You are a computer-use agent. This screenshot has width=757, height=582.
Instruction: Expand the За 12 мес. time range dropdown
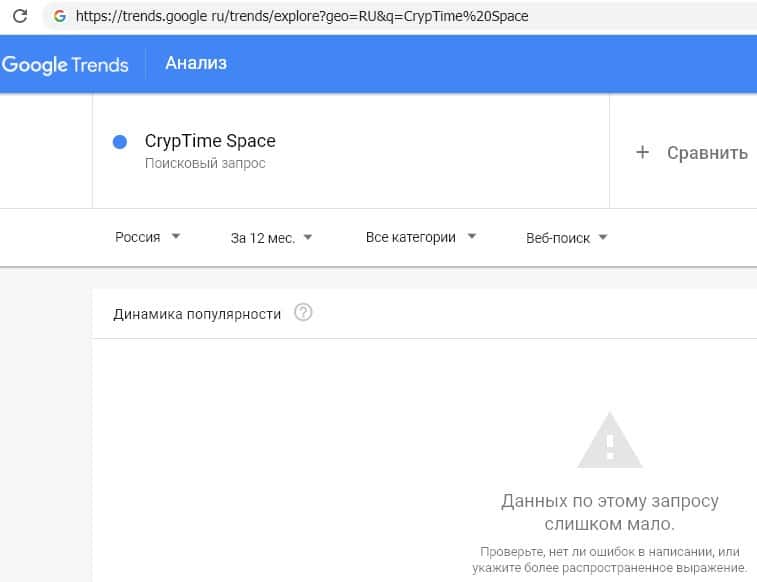(272, 237)
